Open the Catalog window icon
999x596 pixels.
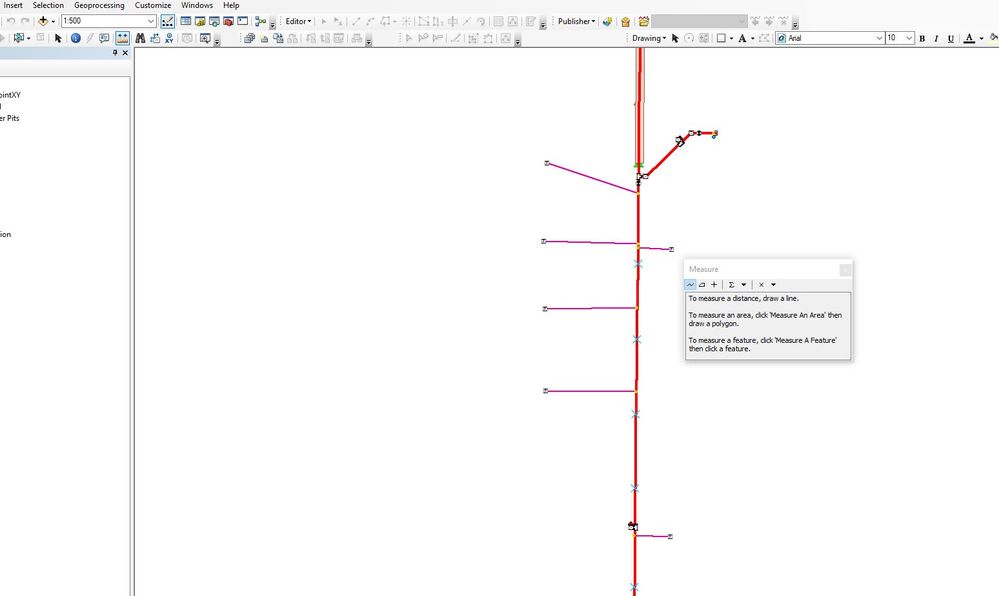[200, 21]
